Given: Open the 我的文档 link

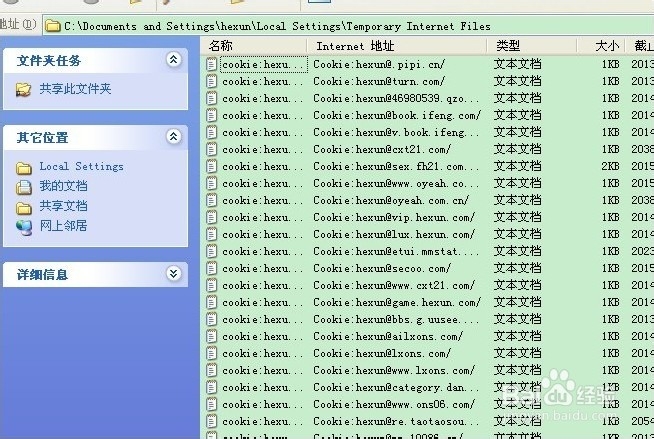Looking at the screenshot, I should (63, 186).
